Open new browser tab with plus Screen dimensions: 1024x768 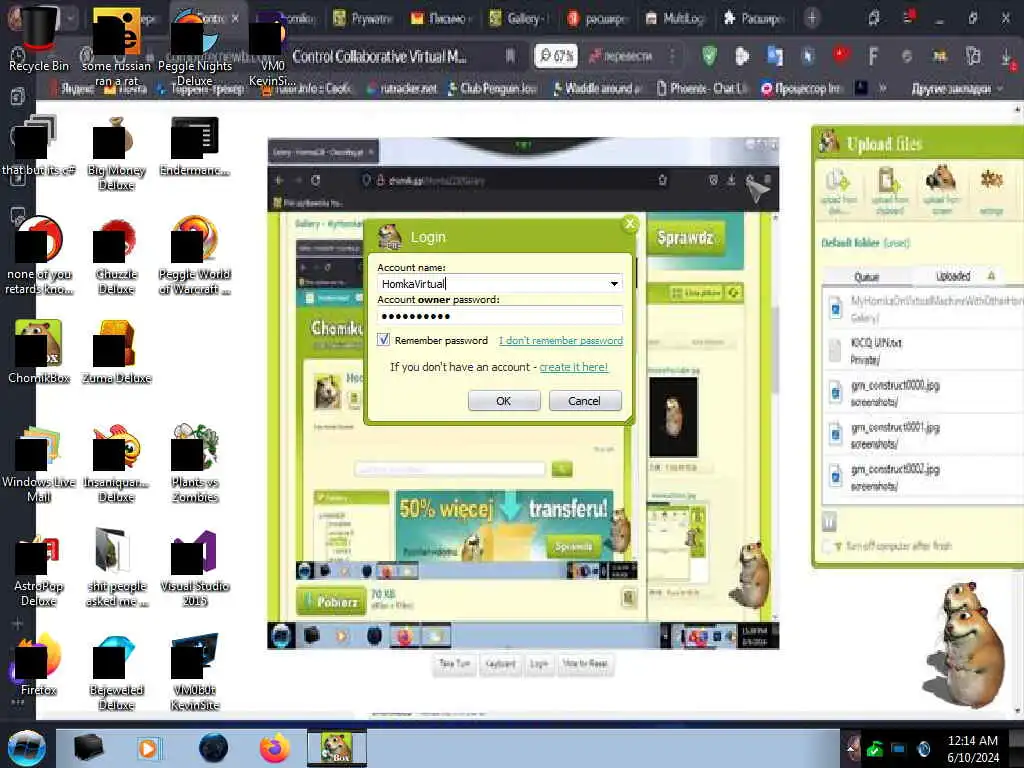pyautogui.click(x=812, y=18)
